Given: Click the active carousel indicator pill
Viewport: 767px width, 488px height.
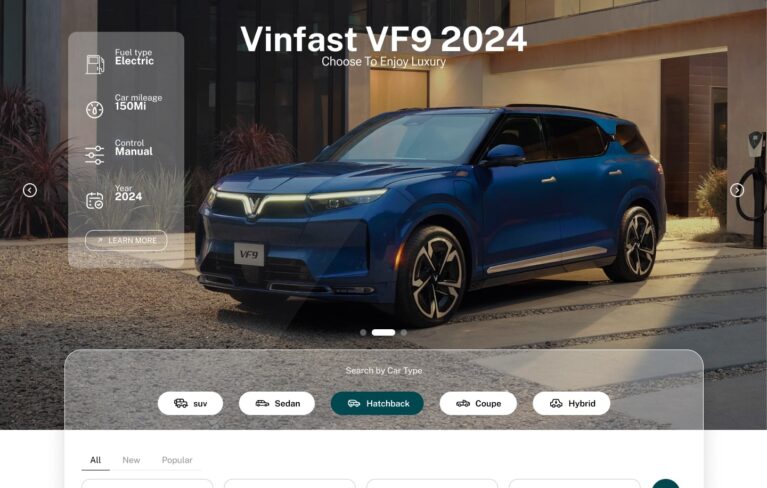Looking at the screenshot, I should click(384, 333).
